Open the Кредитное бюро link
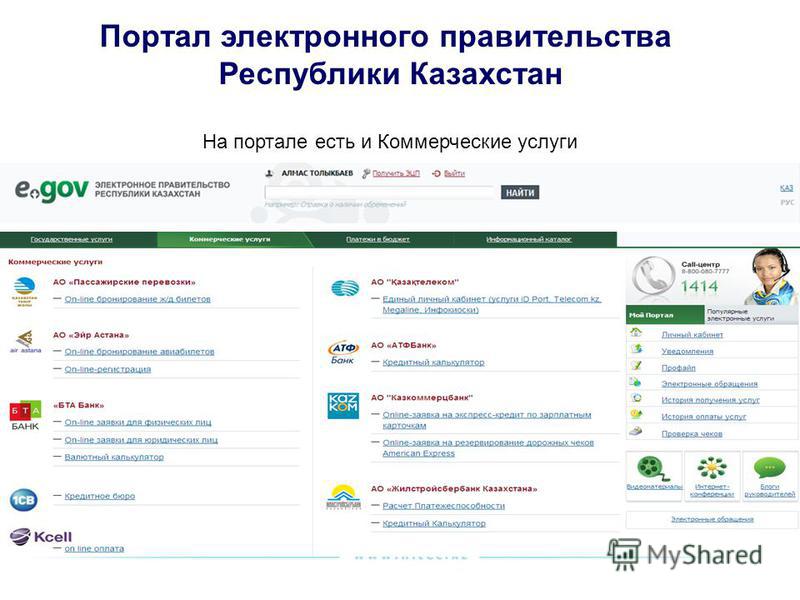The width and height of the screenshot is (800, 600). click(100, 495)
